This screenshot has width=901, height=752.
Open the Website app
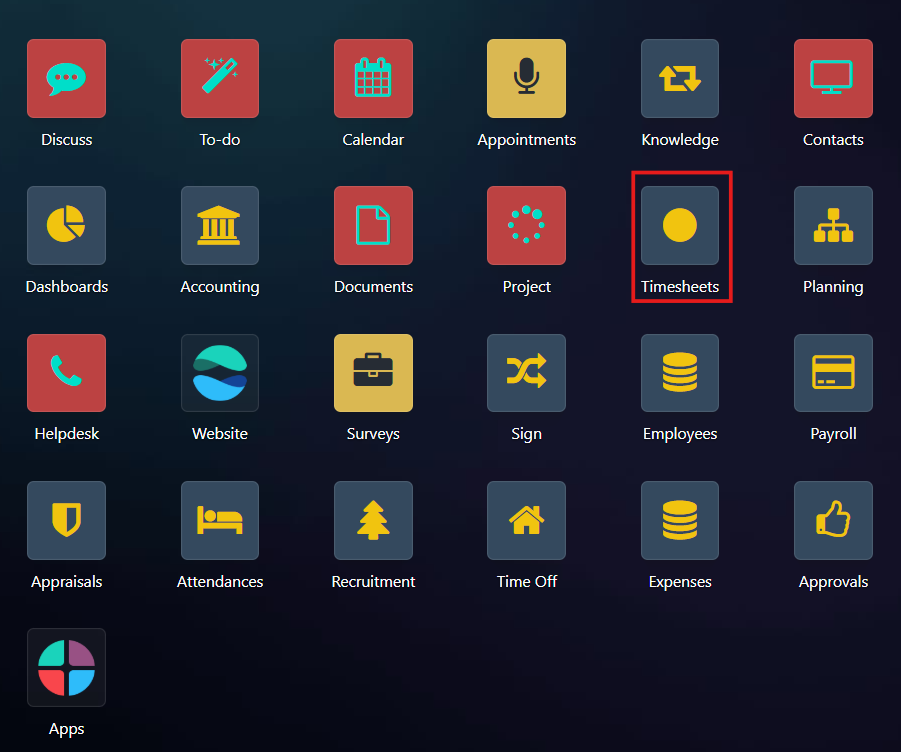click(x=220, y=373)
